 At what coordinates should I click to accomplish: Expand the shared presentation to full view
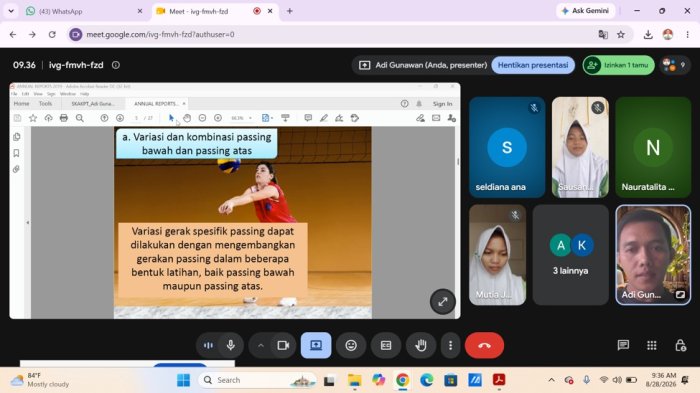(442, 302)
